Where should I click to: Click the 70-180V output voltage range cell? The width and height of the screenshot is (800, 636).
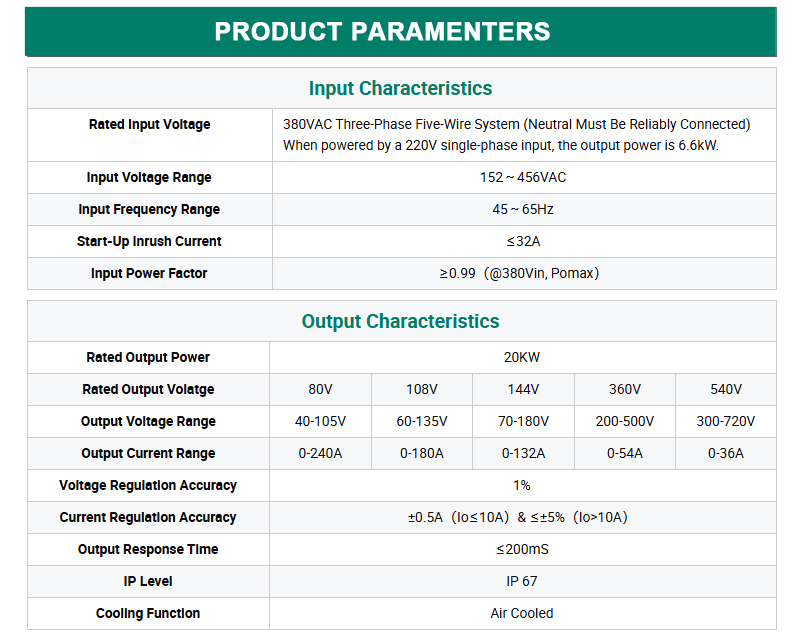tap(523, 421)
